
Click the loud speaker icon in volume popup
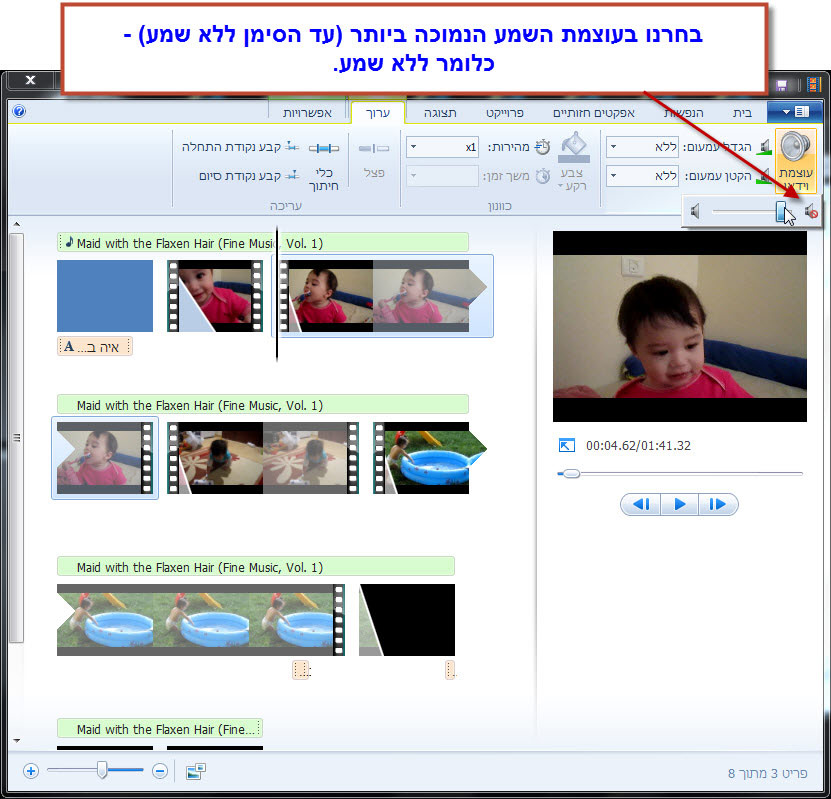[x=695, y=212]
